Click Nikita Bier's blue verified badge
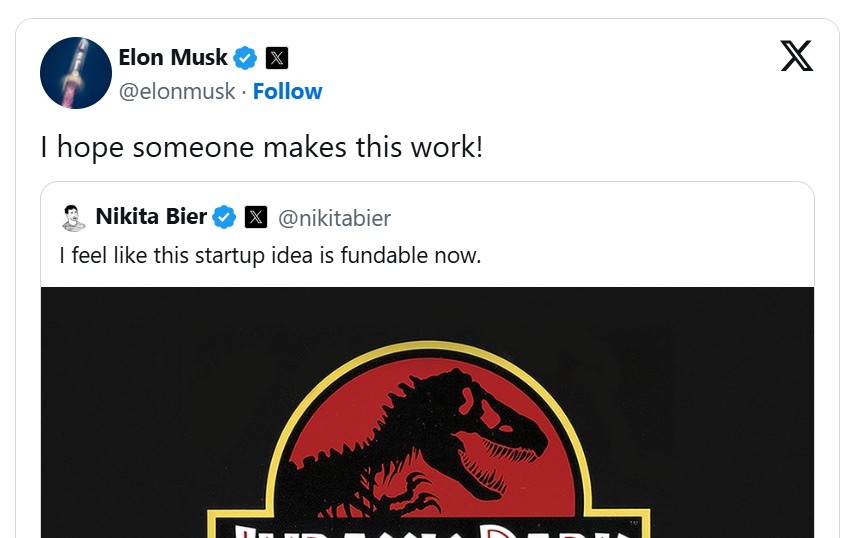This screenshot has width=853, height=538. (225, 217)
